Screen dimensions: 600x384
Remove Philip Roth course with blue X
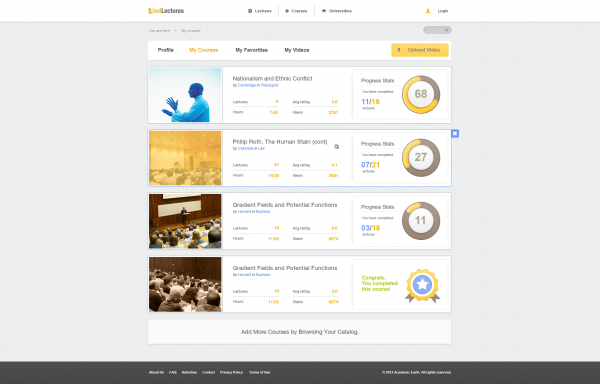455,133
